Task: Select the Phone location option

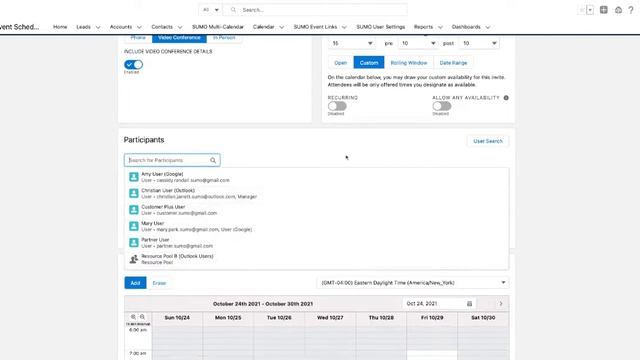Action: [138, 38]
